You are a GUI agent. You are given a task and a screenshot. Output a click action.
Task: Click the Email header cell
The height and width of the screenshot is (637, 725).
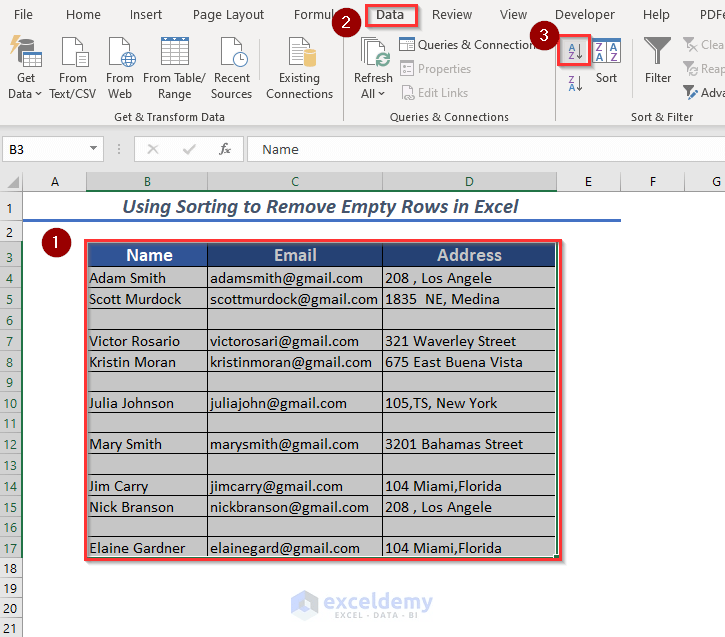tap(295, 255)
